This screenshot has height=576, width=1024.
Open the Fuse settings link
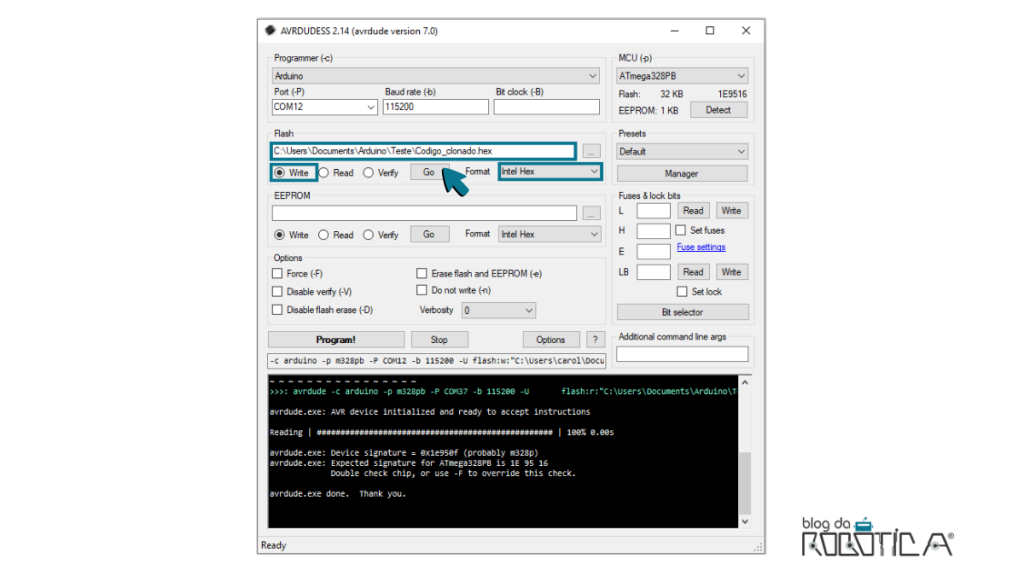point(701,247)
